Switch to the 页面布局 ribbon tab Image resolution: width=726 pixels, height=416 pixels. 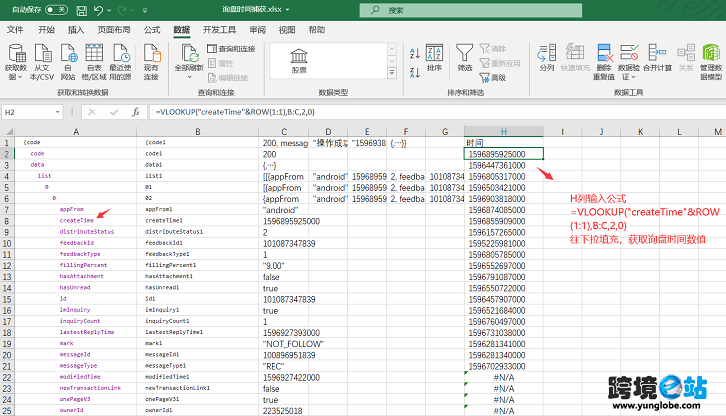click(114, 30)
